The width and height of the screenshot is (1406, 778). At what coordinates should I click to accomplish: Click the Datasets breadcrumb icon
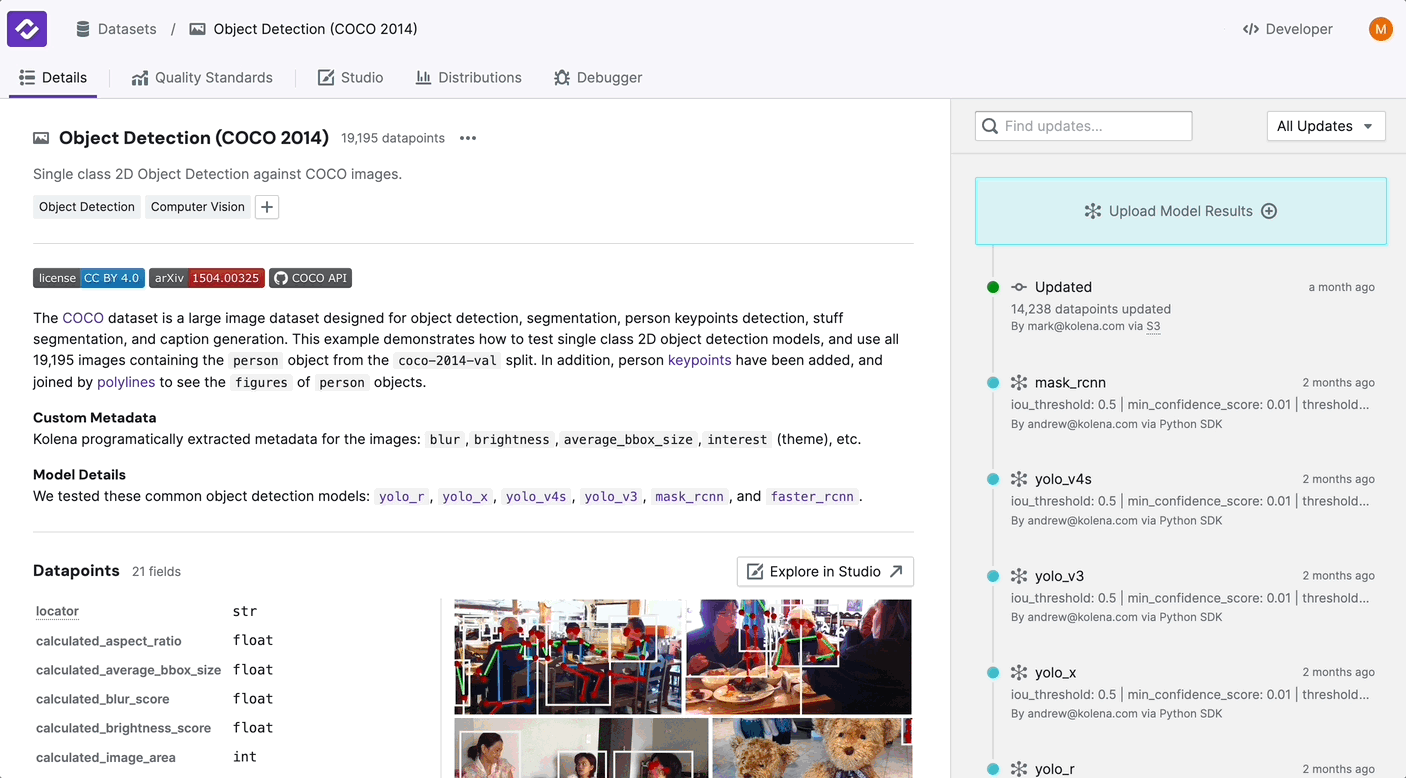coord(82,28)
